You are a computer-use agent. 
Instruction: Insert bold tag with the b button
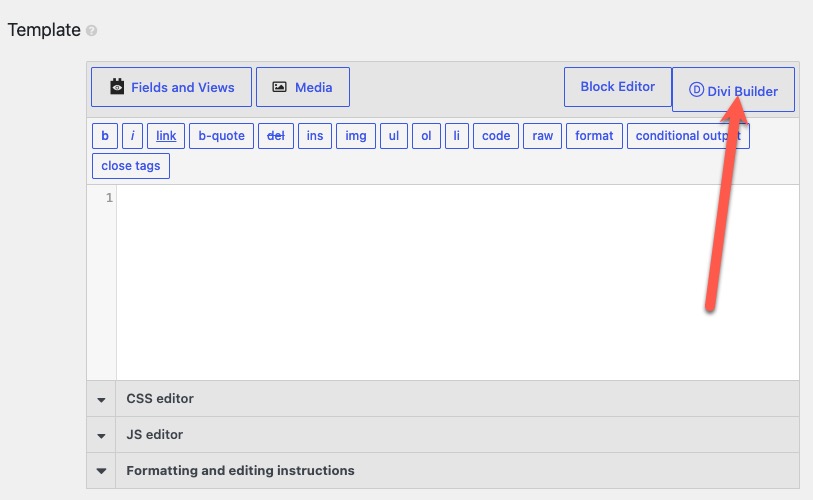click(105, 136)
